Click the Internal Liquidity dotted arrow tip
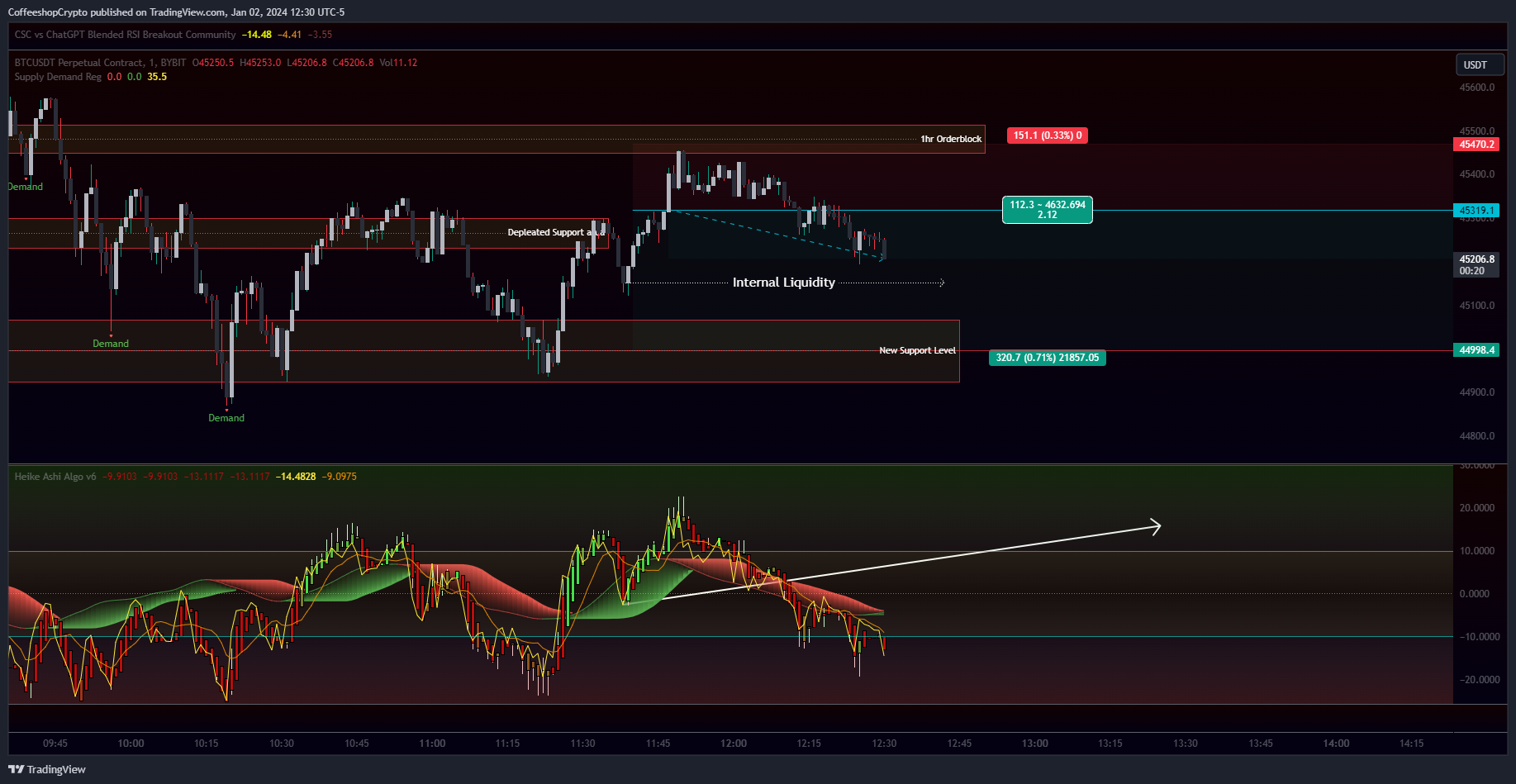This screenshot has height=784, width=1516. [x=941, y=283]
